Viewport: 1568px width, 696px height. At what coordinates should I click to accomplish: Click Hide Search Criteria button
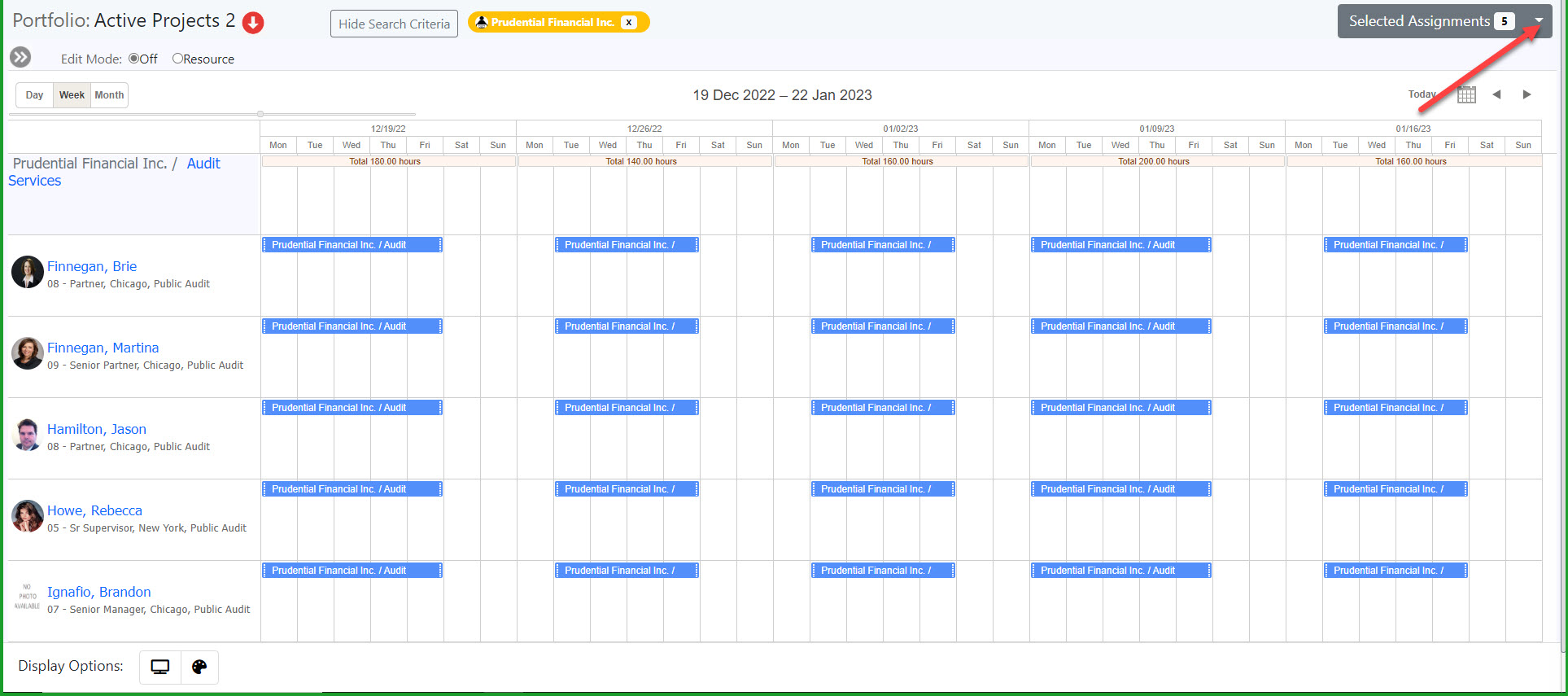click(x=394, y=24)
